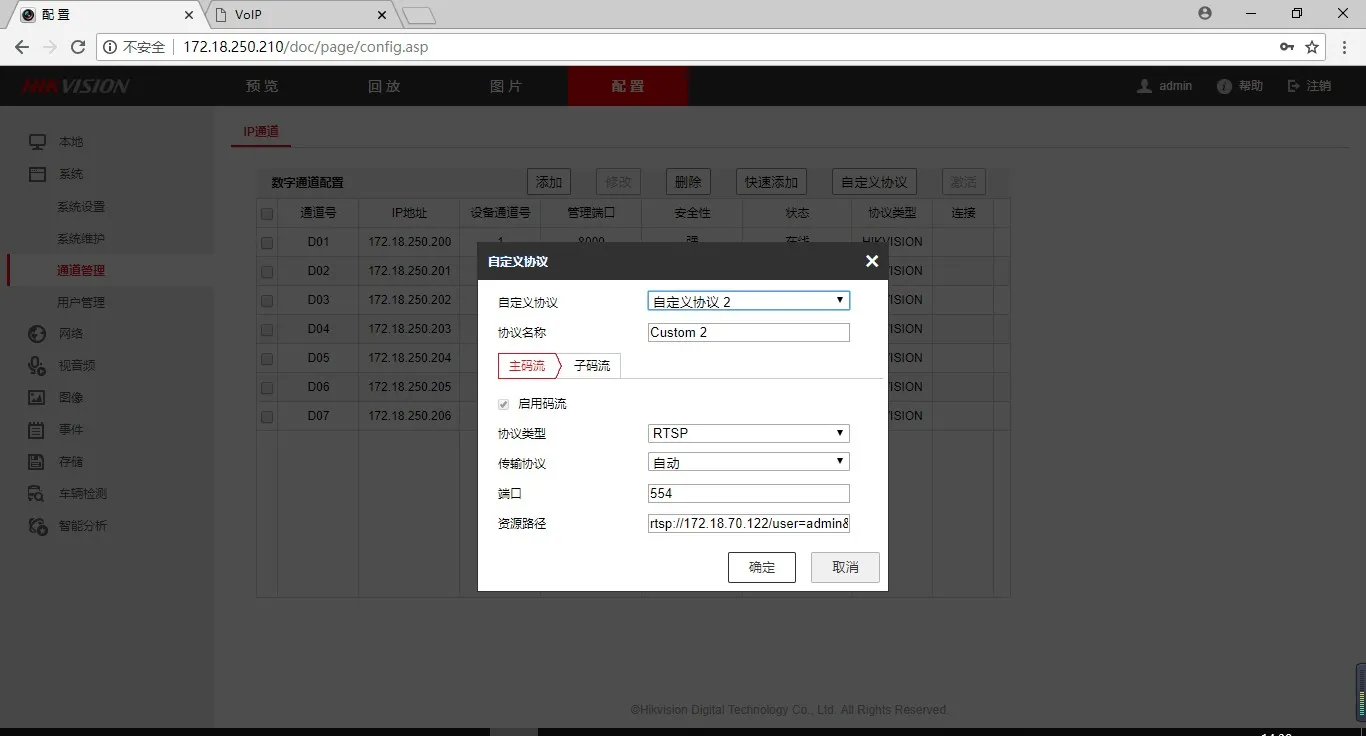1366x736 pixels.
Task: Click the 确定 button to confirm
Action: [761, 567]
